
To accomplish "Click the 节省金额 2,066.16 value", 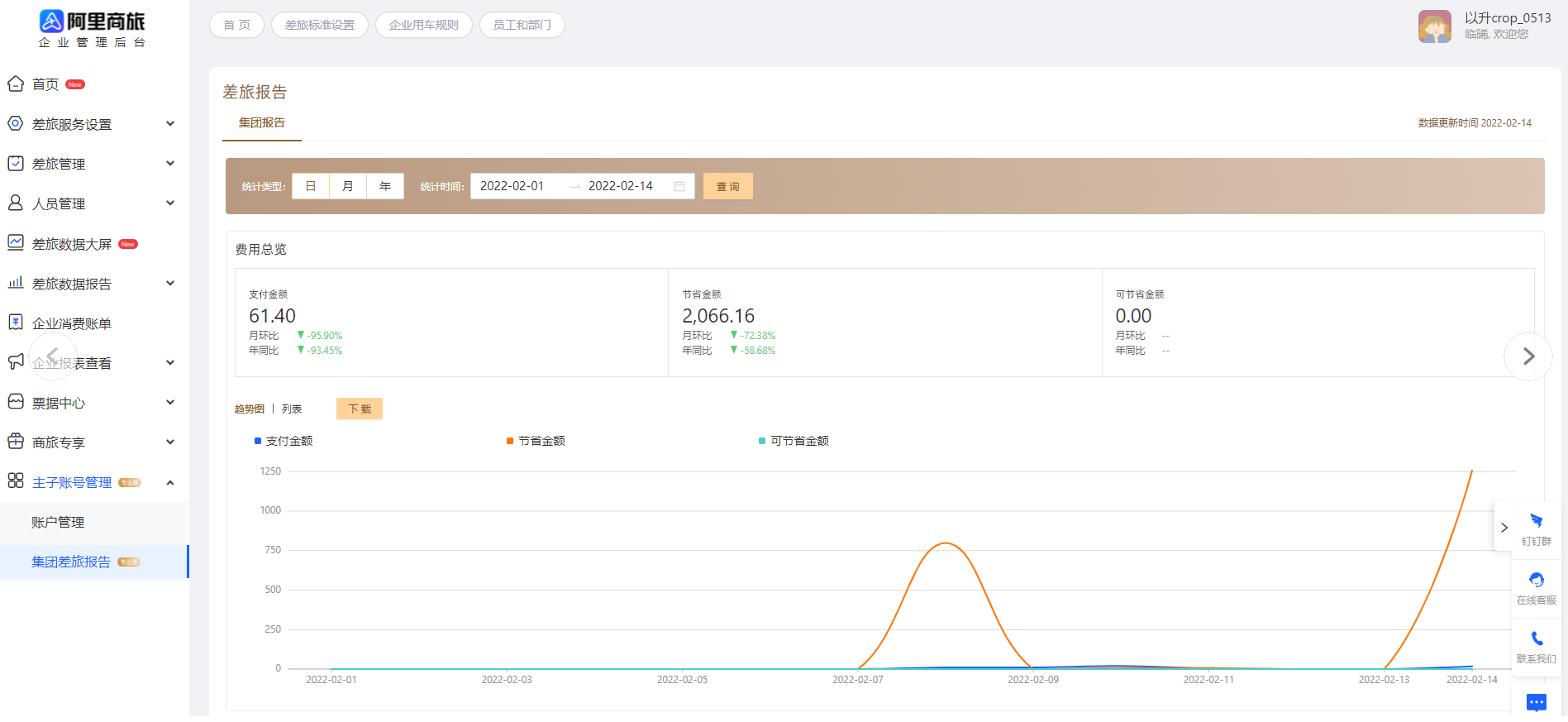I will pos(718,316).
